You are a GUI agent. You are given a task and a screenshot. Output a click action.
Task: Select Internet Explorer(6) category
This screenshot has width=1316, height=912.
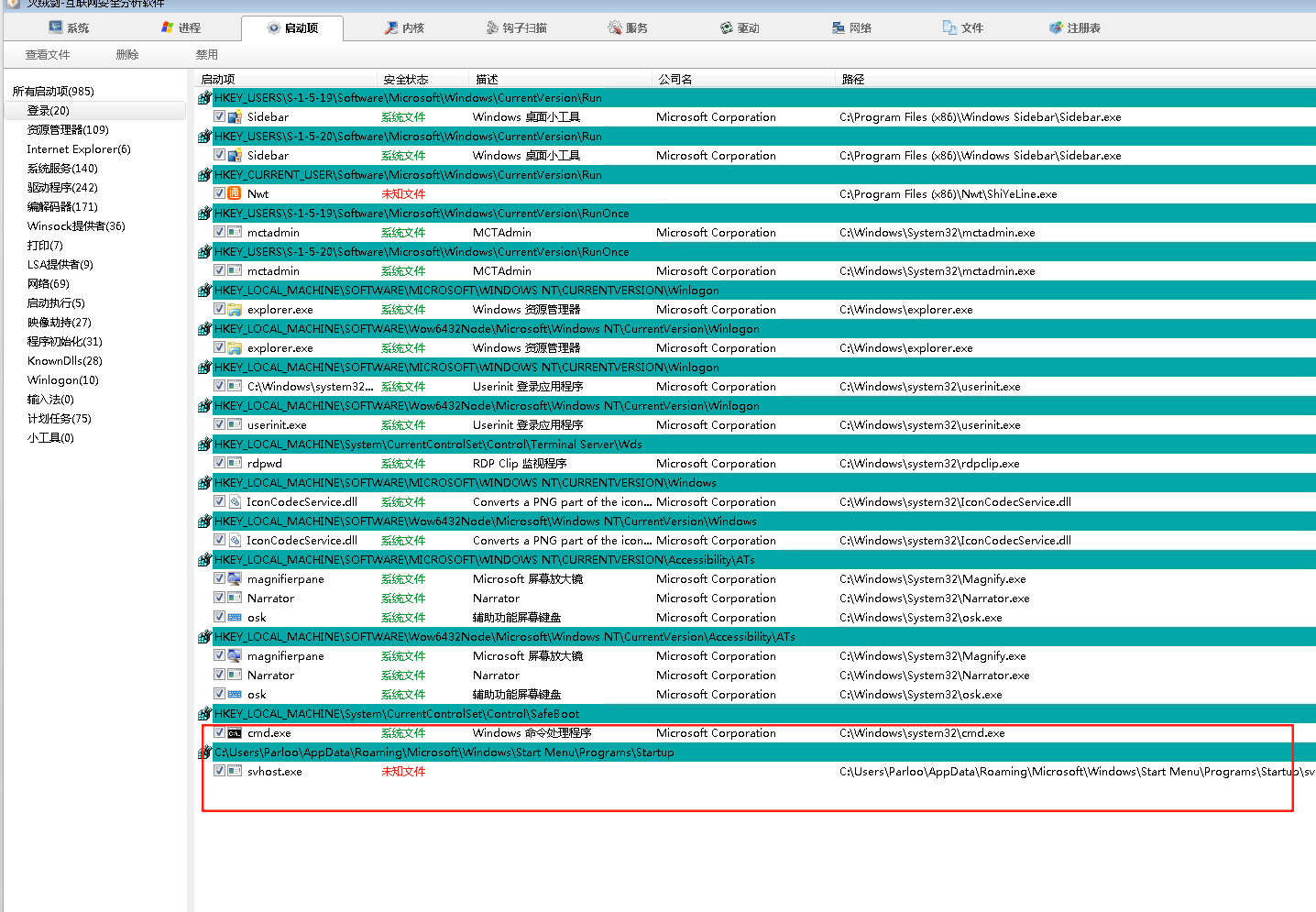click(79, 149)
